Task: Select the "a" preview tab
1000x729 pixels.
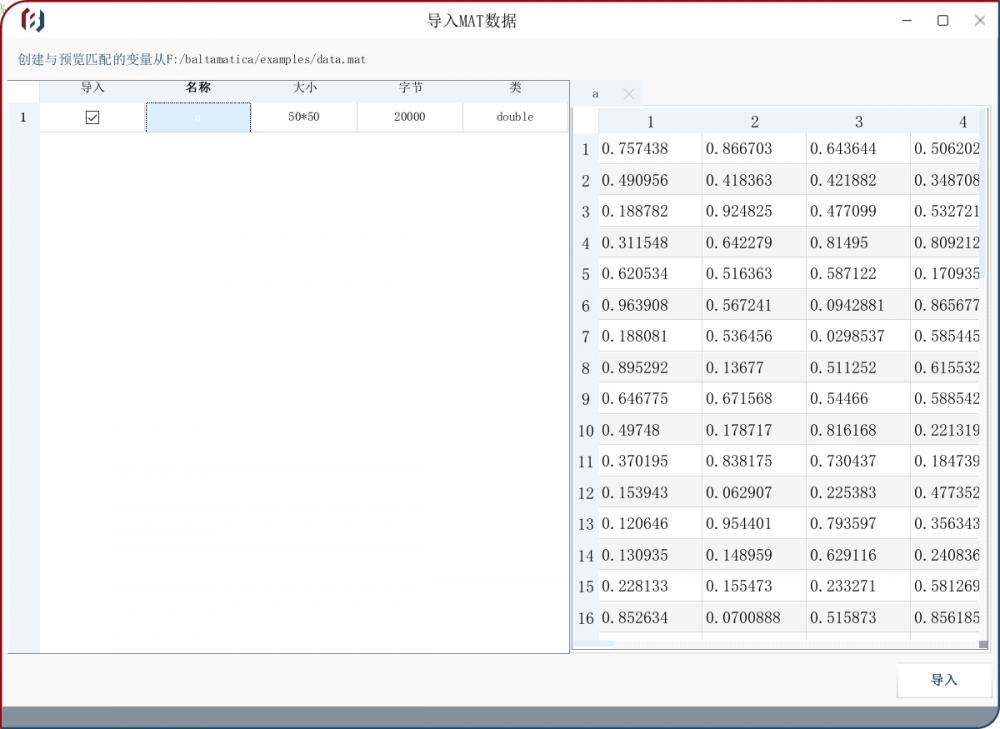Action: coord(595,93)
